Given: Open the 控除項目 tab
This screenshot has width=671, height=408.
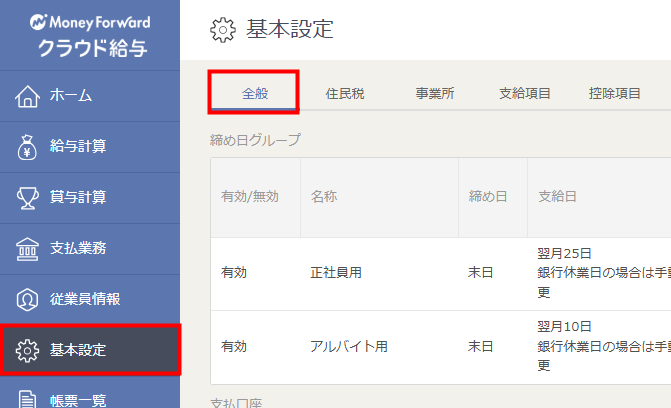Looking at the screenshot, I should tap(615, 94).
